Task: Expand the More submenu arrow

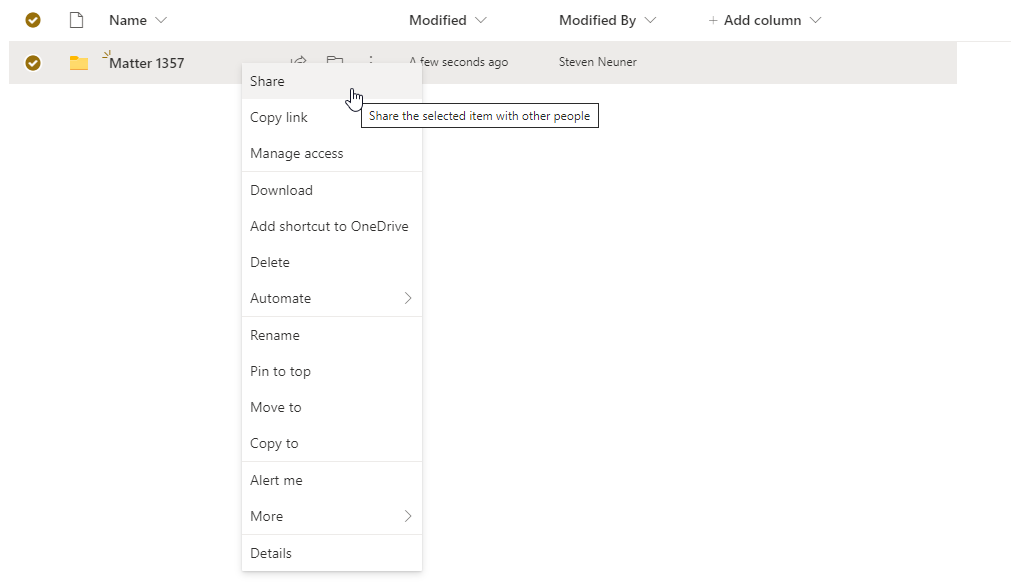Action: 407,516
